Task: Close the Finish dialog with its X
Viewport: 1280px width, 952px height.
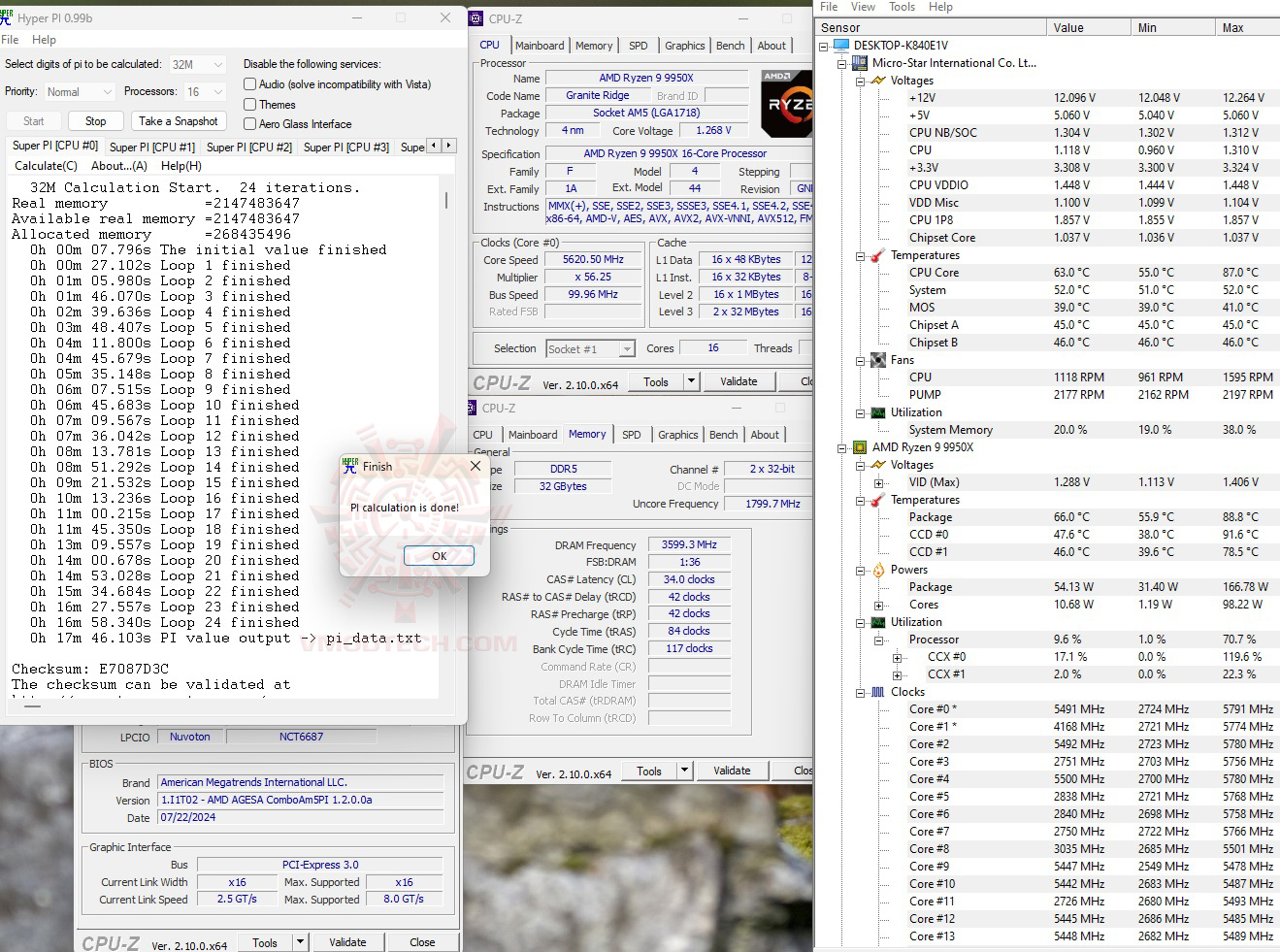Action: pos(476,466)
